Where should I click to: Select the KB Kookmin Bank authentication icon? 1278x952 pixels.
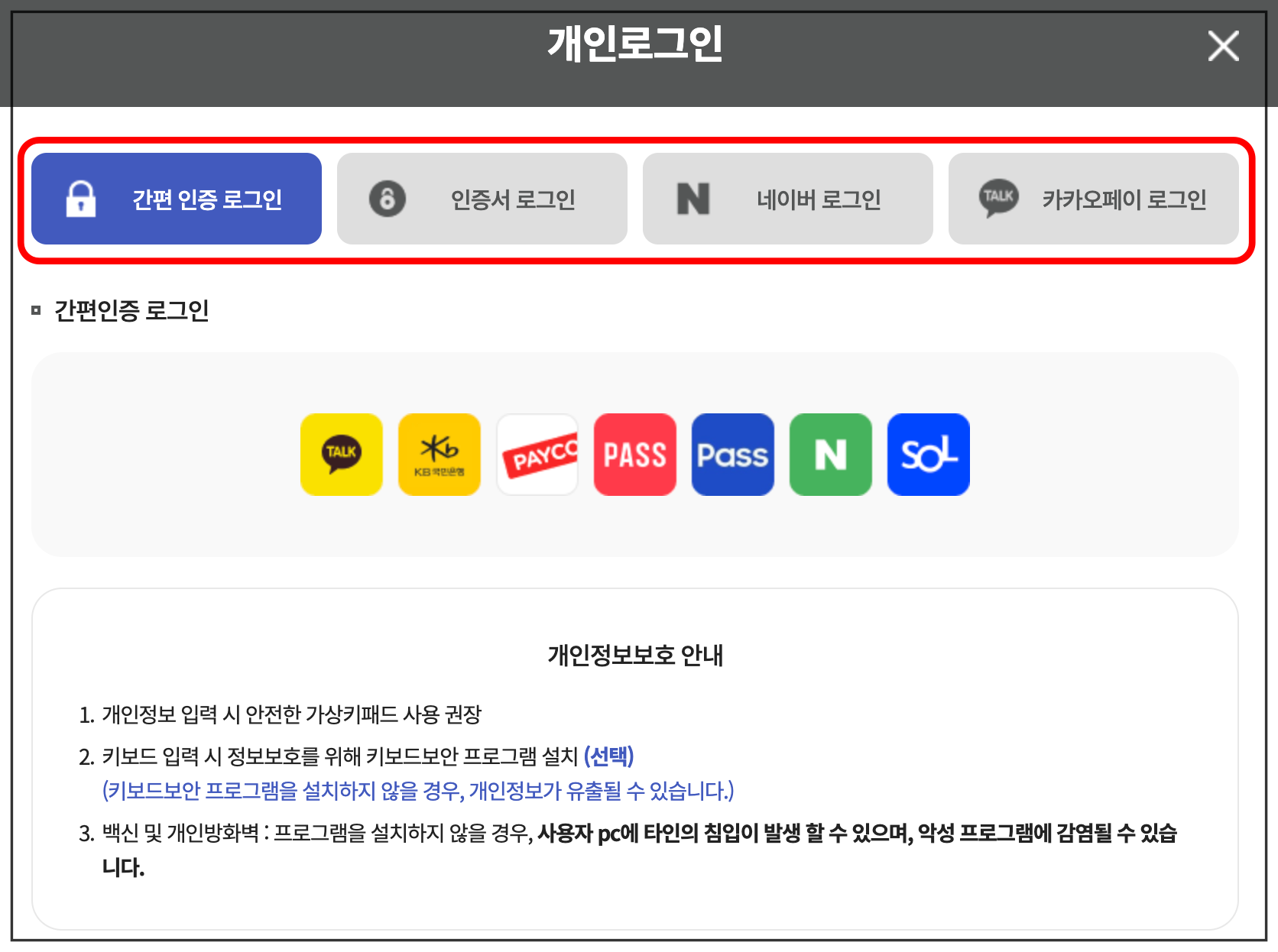[440, 455]
